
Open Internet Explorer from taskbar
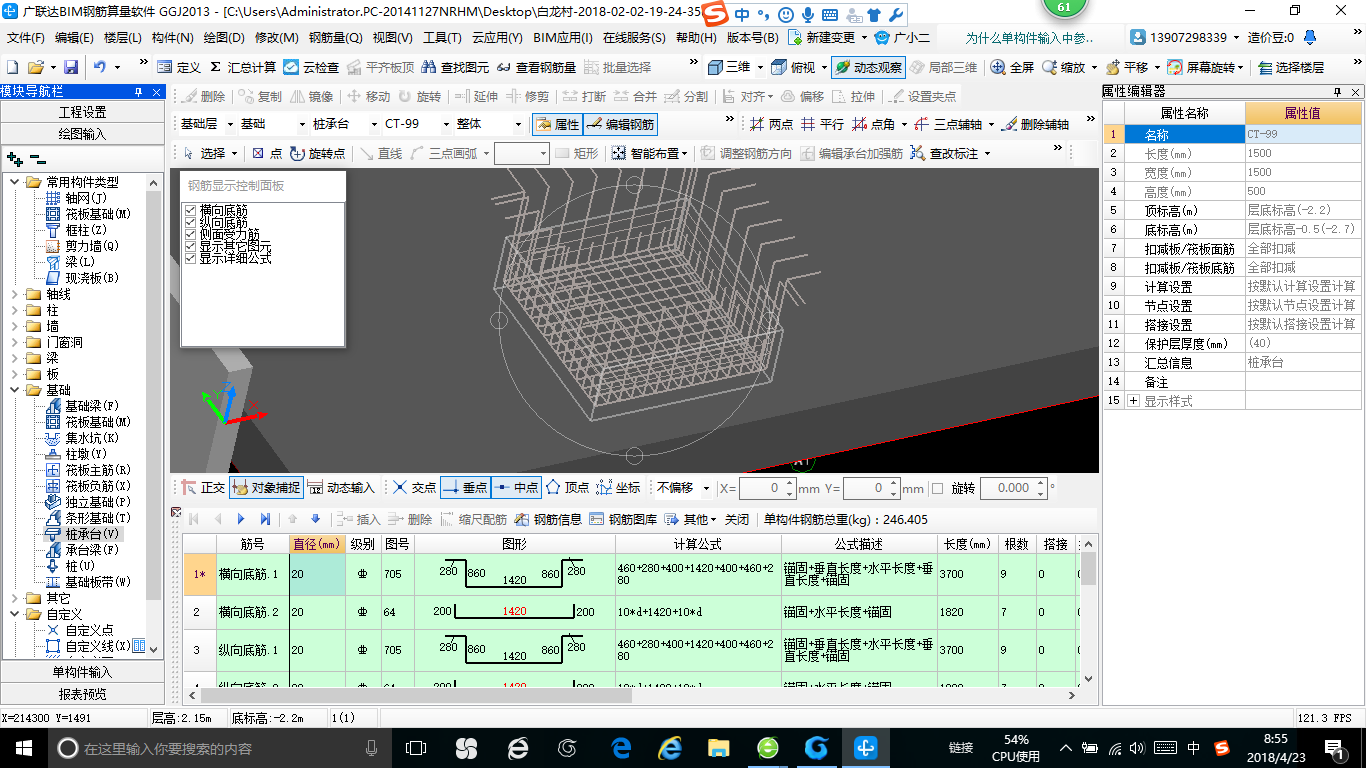click(x=670, y=747)
